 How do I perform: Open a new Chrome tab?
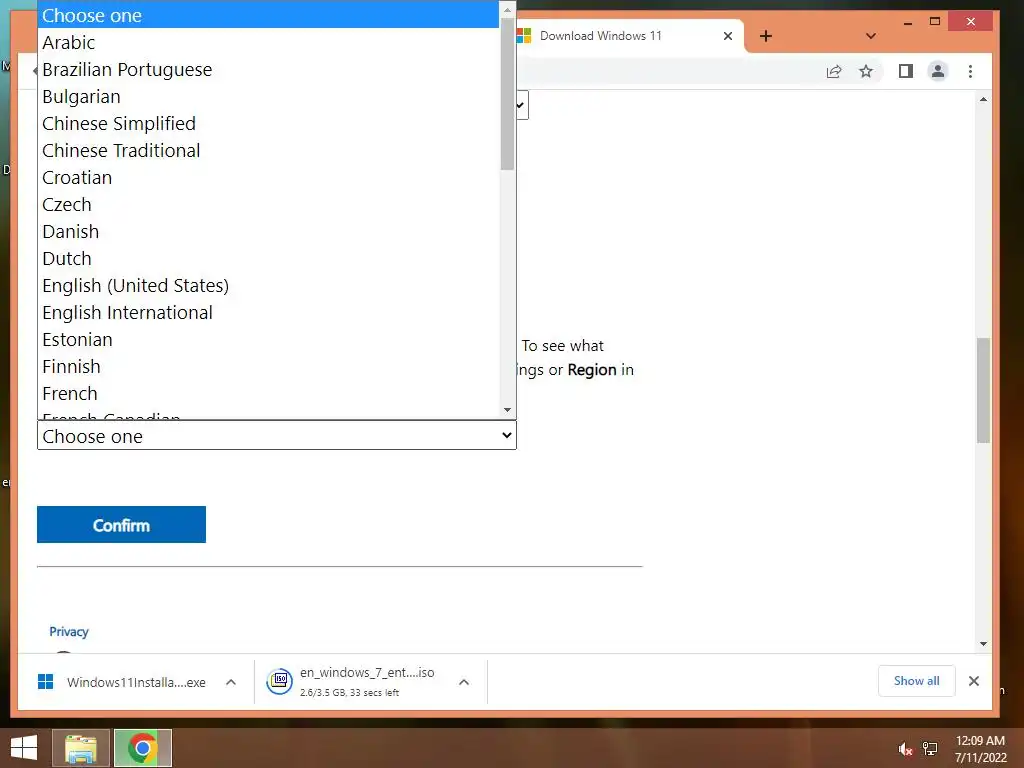(x=766, y=36)
